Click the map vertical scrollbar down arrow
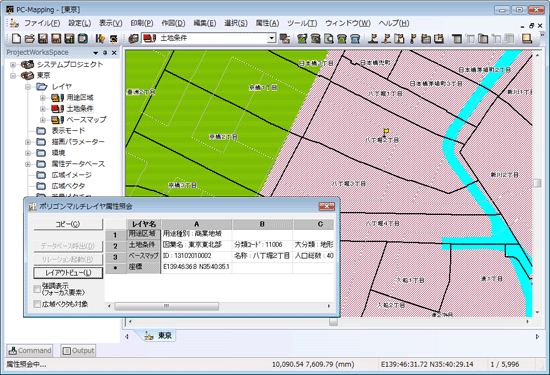550x375 pixels. pyautogui.click(x=537, y=312)
